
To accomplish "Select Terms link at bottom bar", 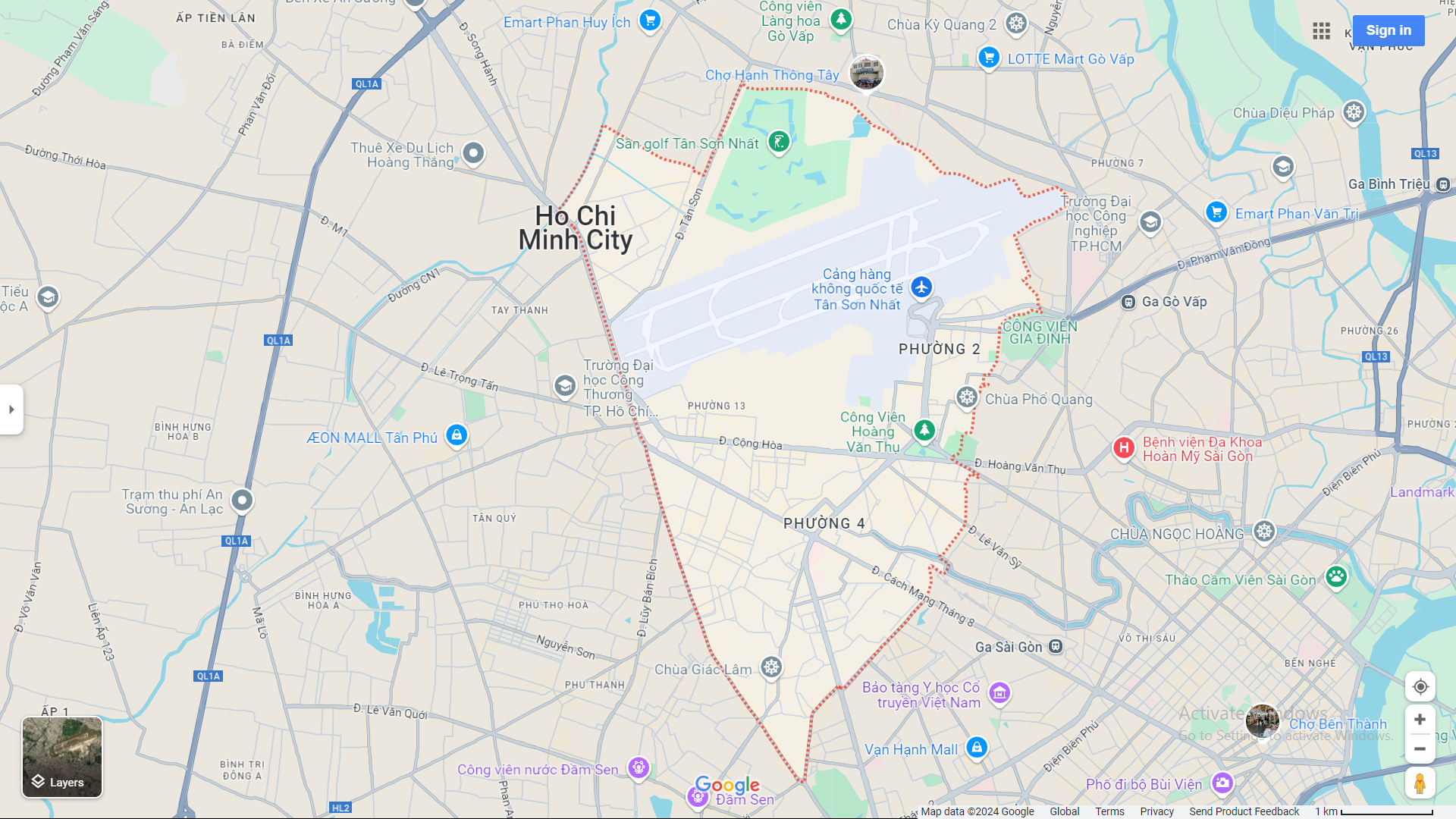I will (1109, 811).
